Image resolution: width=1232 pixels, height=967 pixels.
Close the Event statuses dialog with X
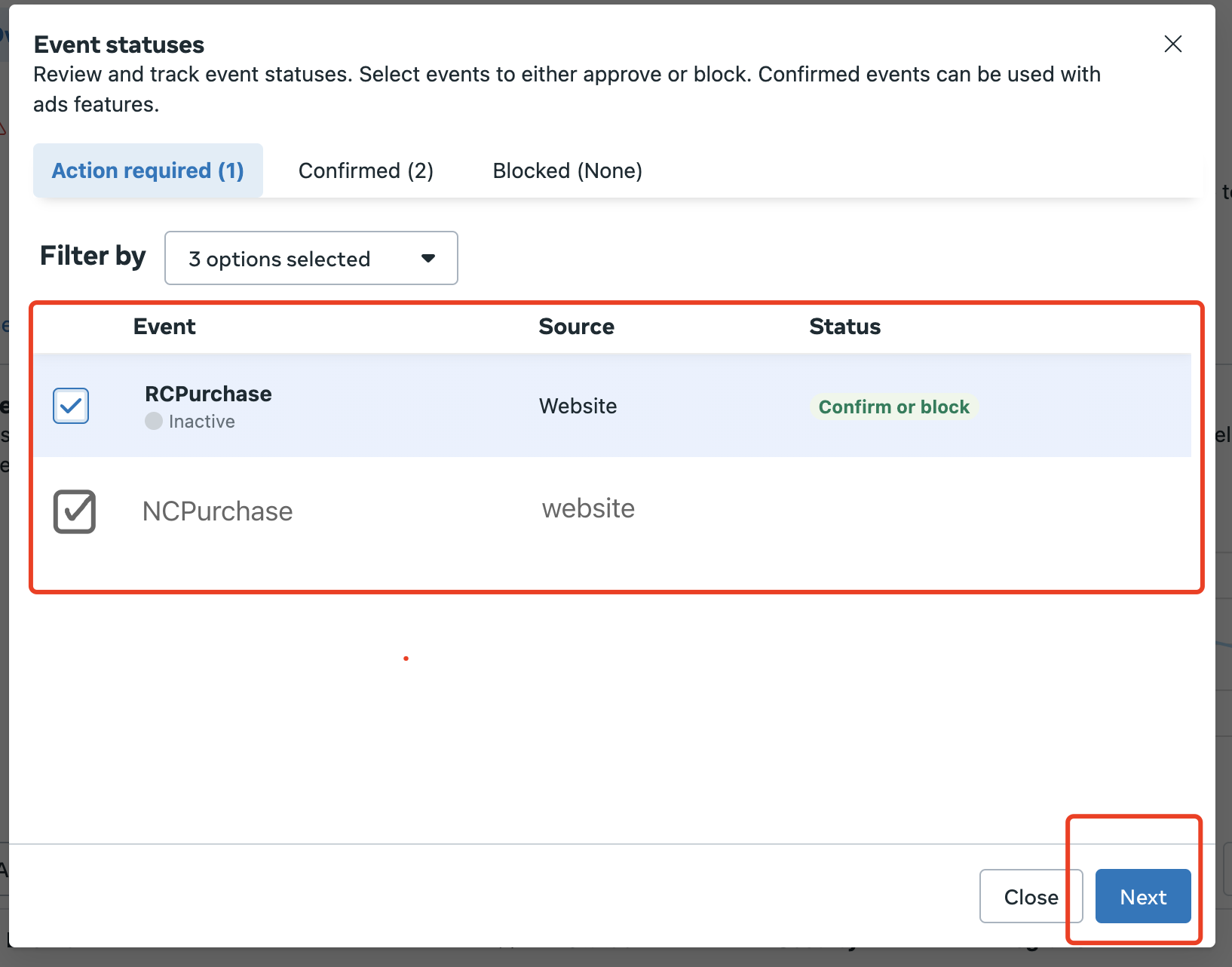click(1172, 44)
